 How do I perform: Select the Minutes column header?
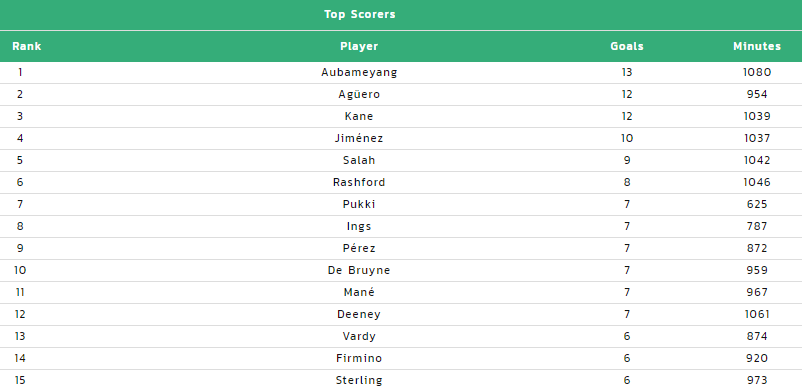[756, 47]
